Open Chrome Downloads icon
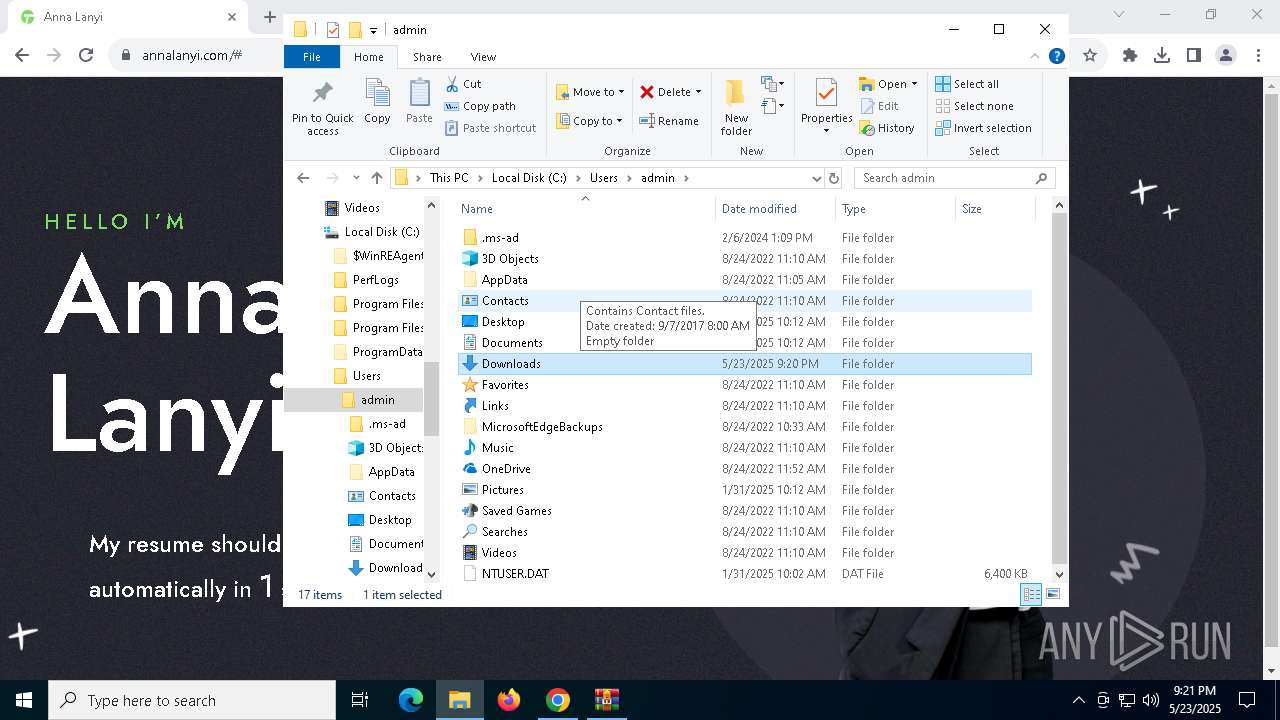Viewport: 1280px width, 720px height. pos(1162,55)
